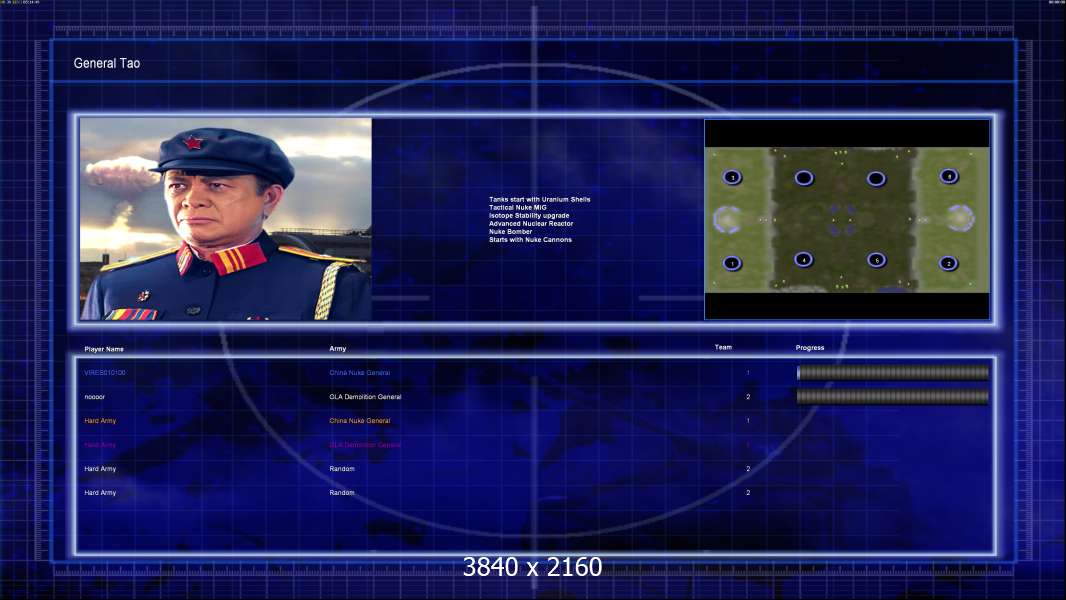Screen dimensions: 1066x600
Task: Click start position 3 marker on minimap
Action: click(x=732, y=177)
